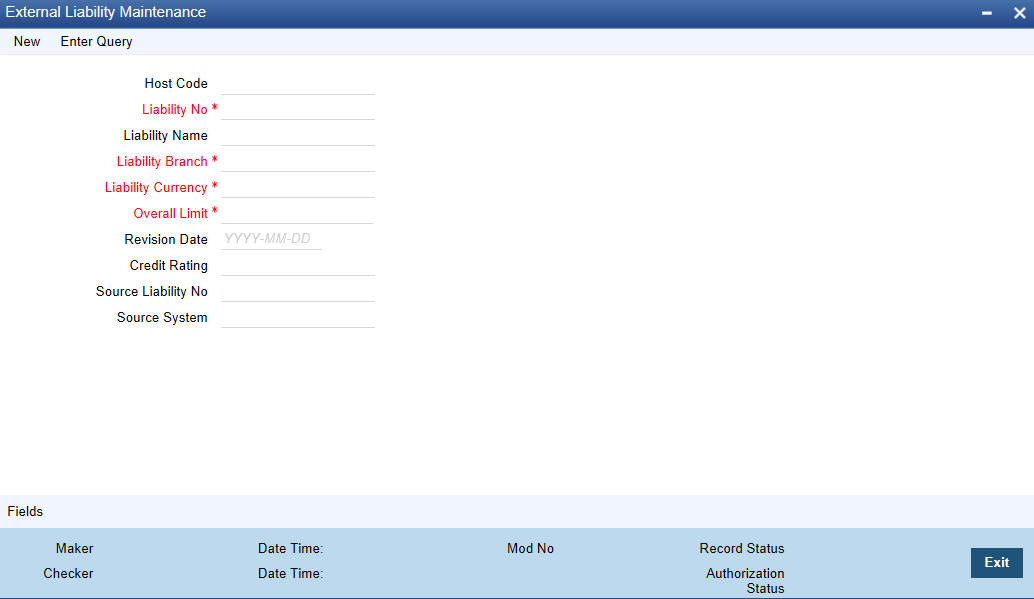Click the Exit button

[996, 563]
